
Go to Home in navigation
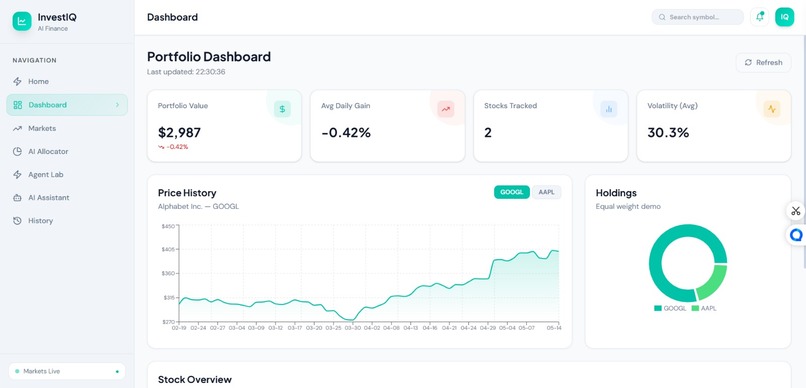click(x=67, y=81)
